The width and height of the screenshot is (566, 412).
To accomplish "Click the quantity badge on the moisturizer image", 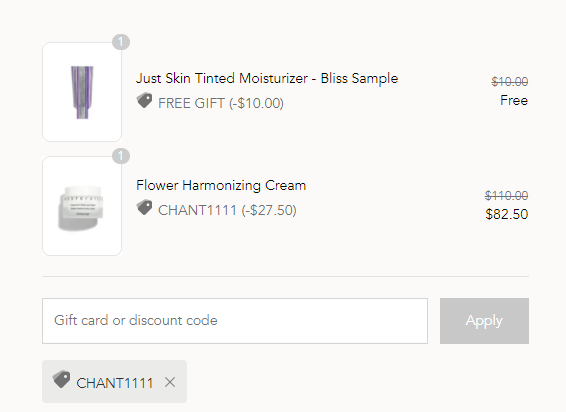I will click(x=121, y=42).
